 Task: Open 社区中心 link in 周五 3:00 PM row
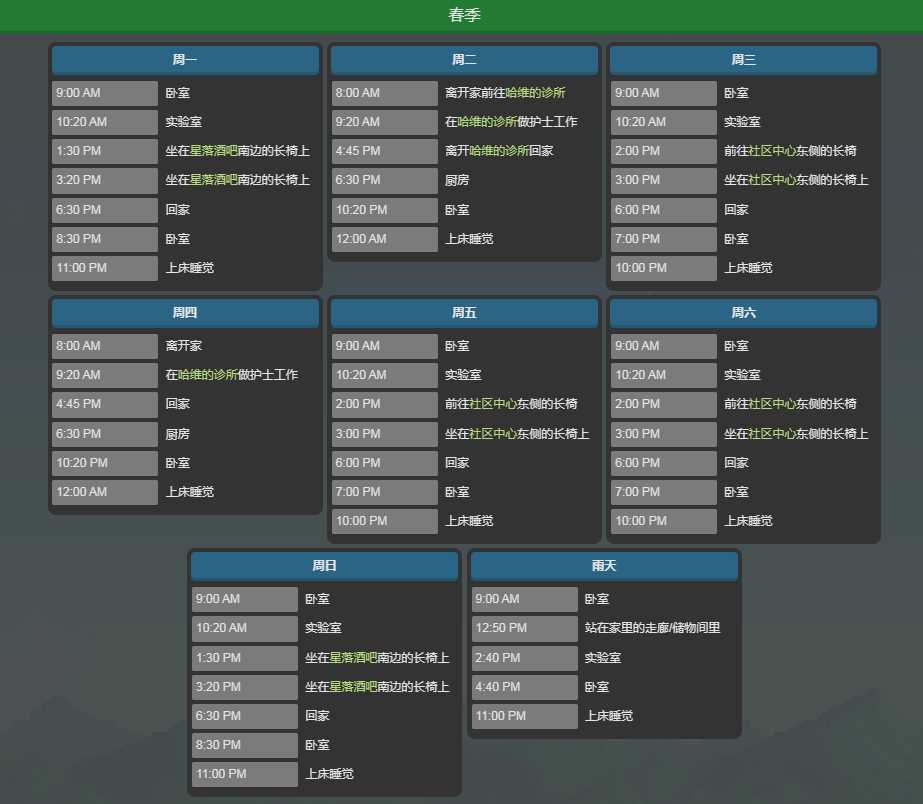pos(493,434)
